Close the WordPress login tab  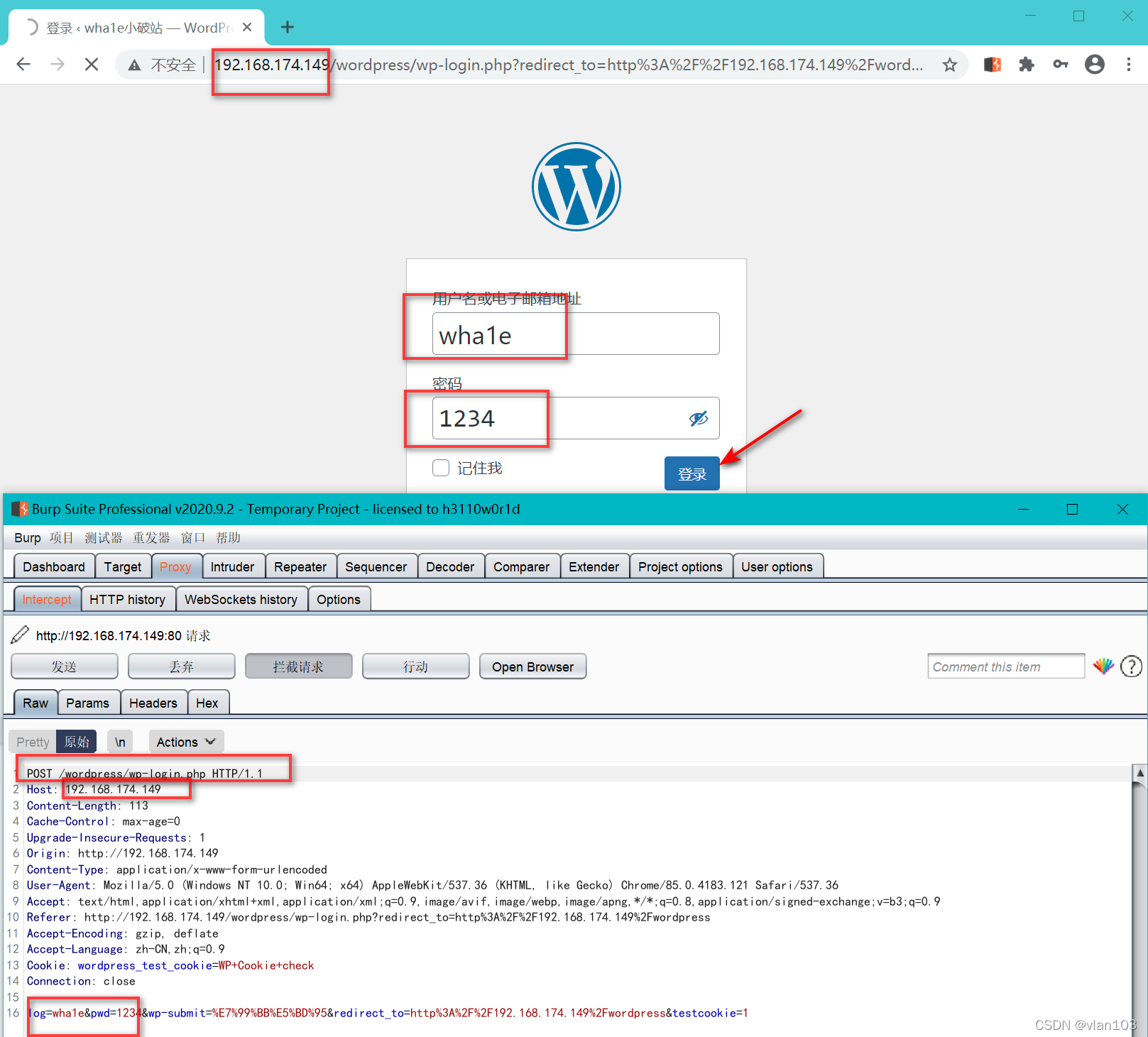click(x=247, y=27)
